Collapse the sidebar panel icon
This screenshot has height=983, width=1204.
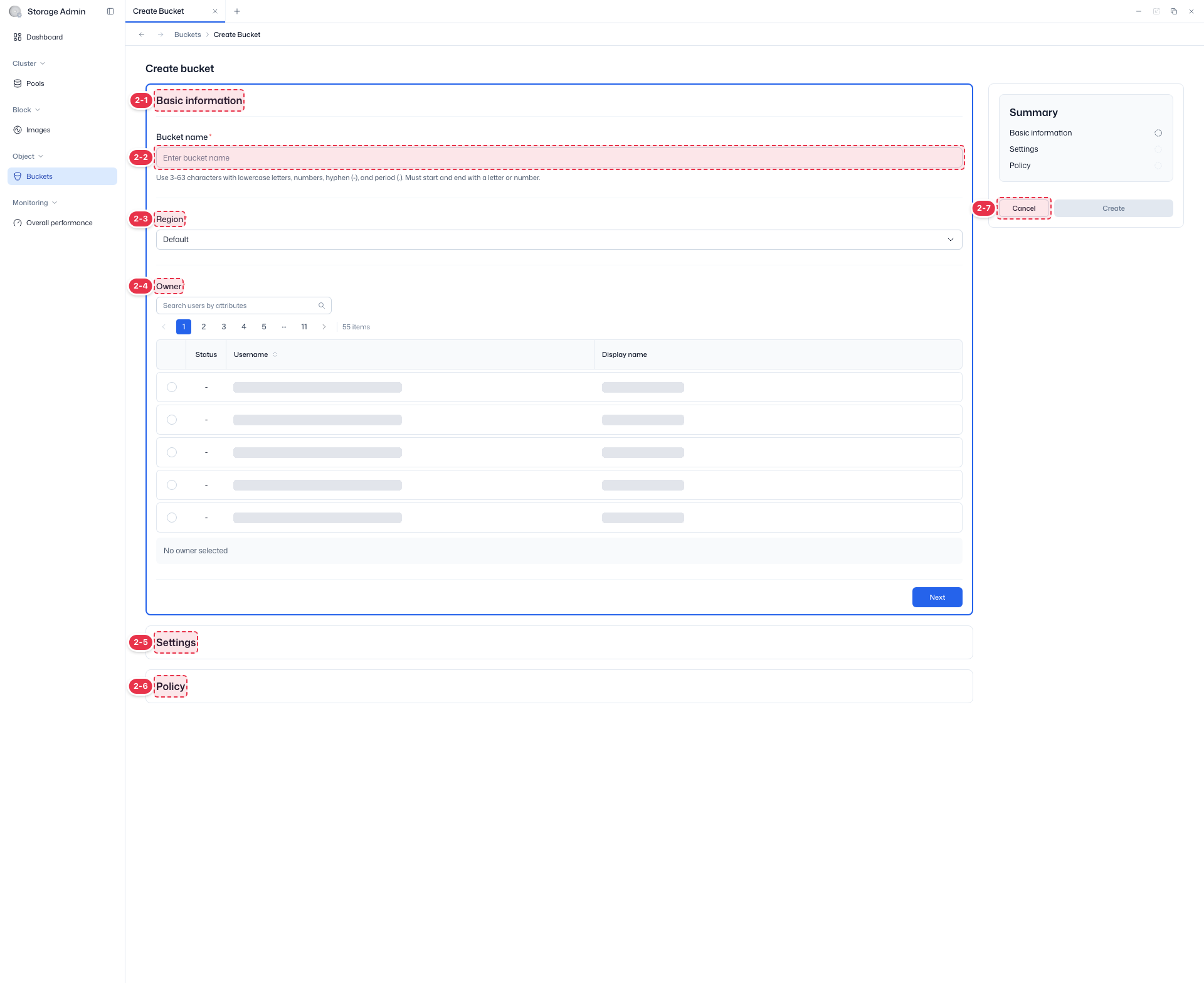110,11
